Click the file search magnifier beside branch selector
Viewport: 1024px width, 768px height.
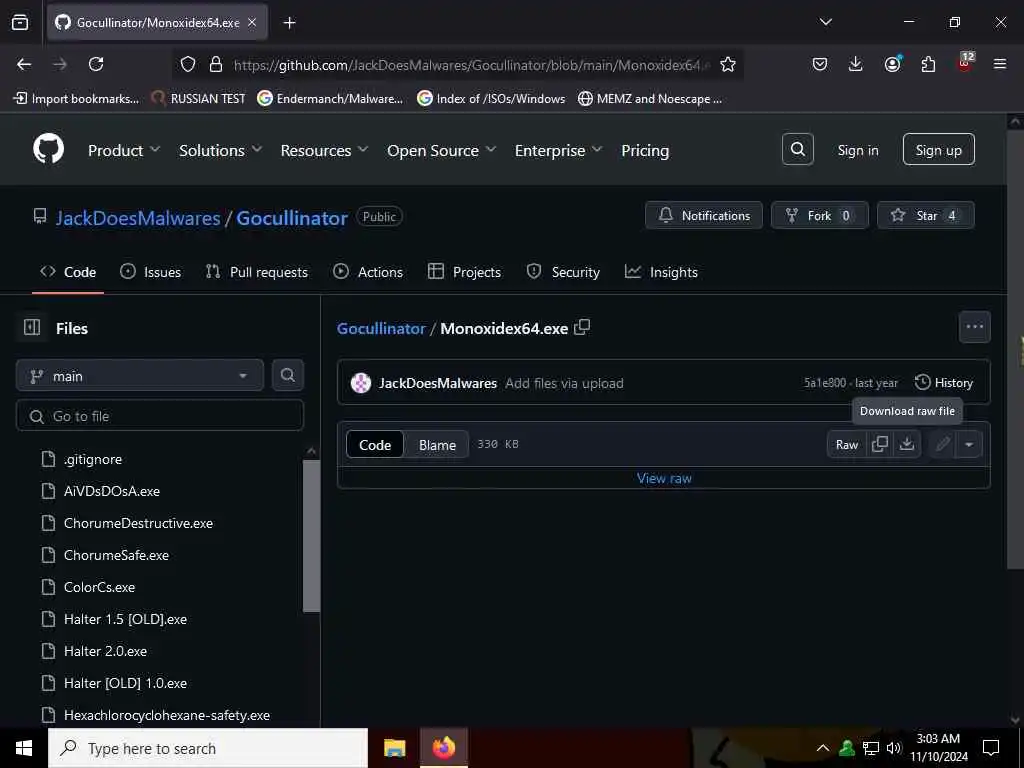287,376
